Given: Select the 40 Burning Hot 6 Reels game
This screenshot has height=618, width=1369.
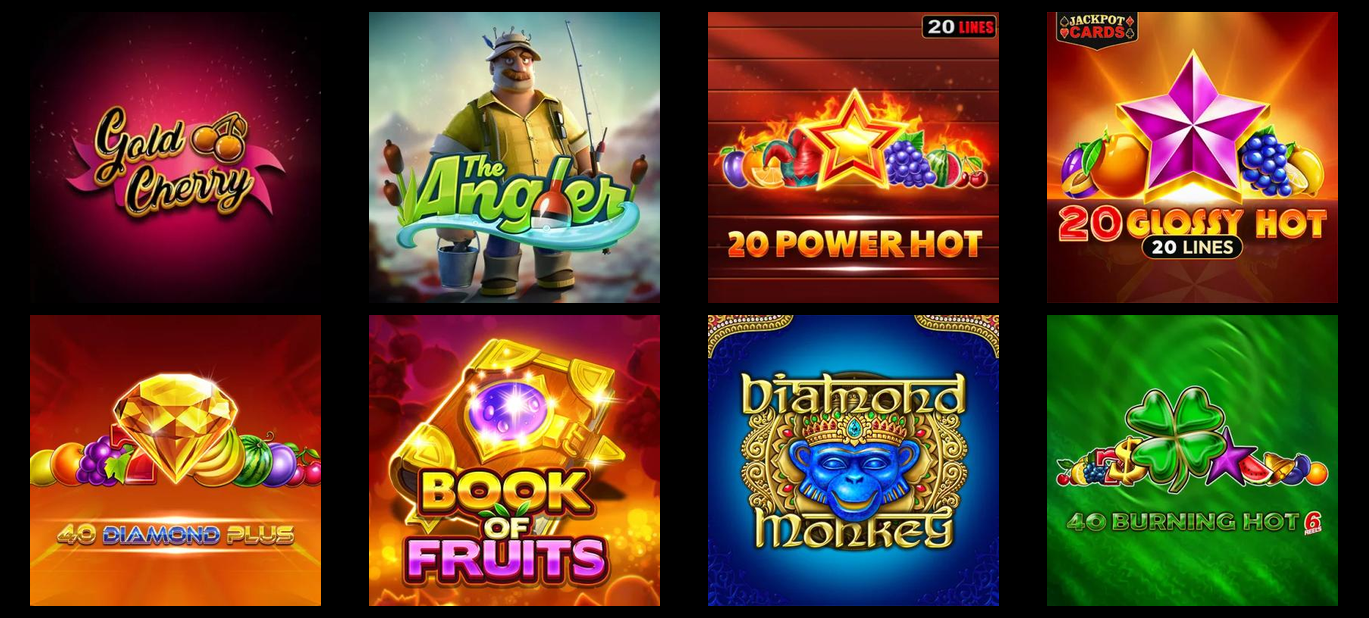Looking at the screenshot, I should pos(1192,460).
